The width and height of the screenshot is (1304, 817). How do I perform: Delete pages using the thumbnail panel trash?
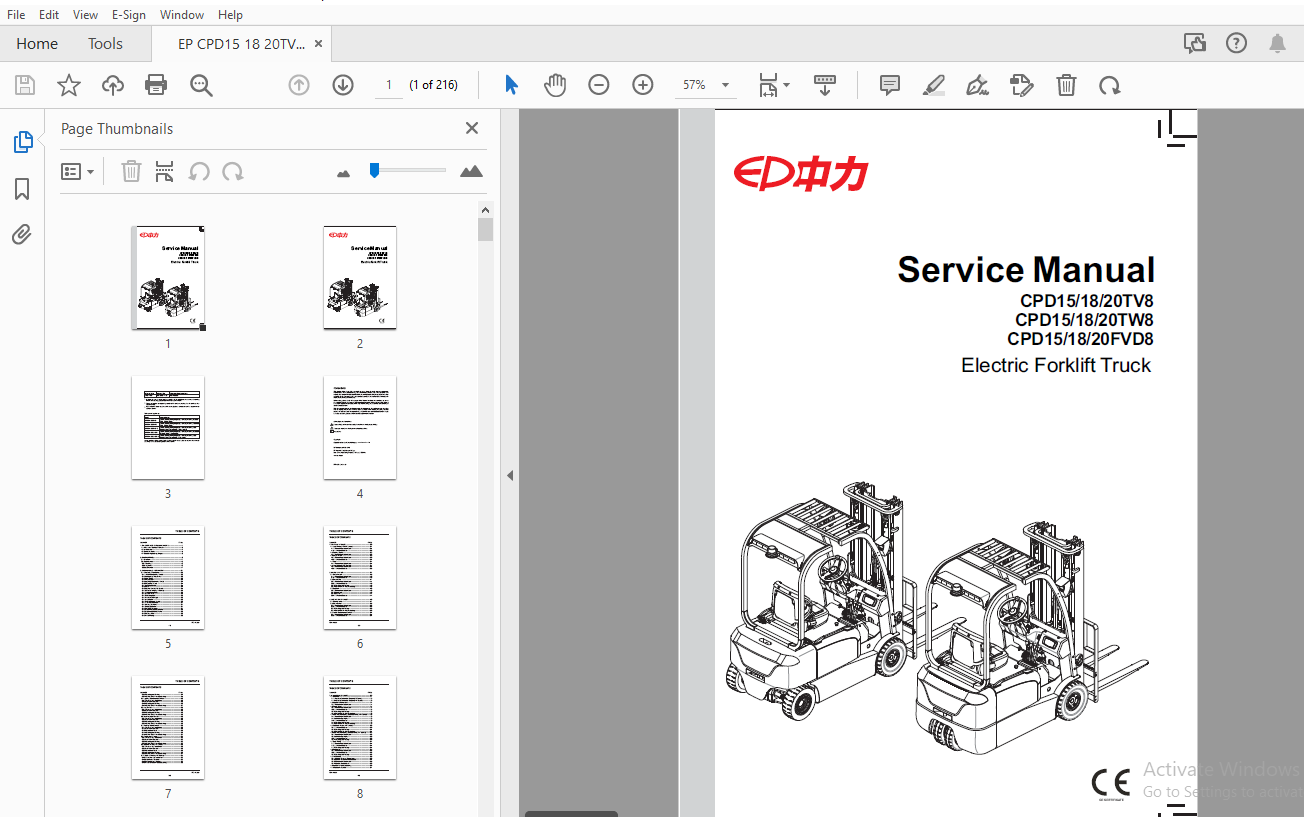pos(131,172)
